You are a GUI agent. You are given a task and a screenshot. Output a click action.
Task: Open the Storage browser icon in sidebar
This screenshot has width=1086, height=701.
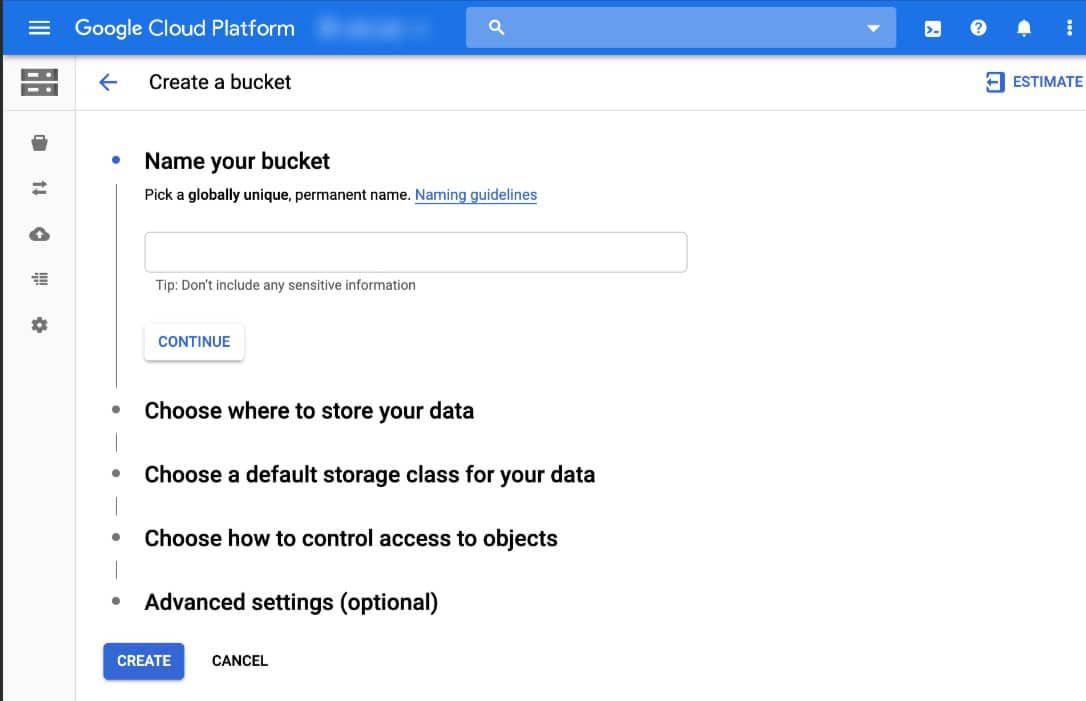coord(39,142)
